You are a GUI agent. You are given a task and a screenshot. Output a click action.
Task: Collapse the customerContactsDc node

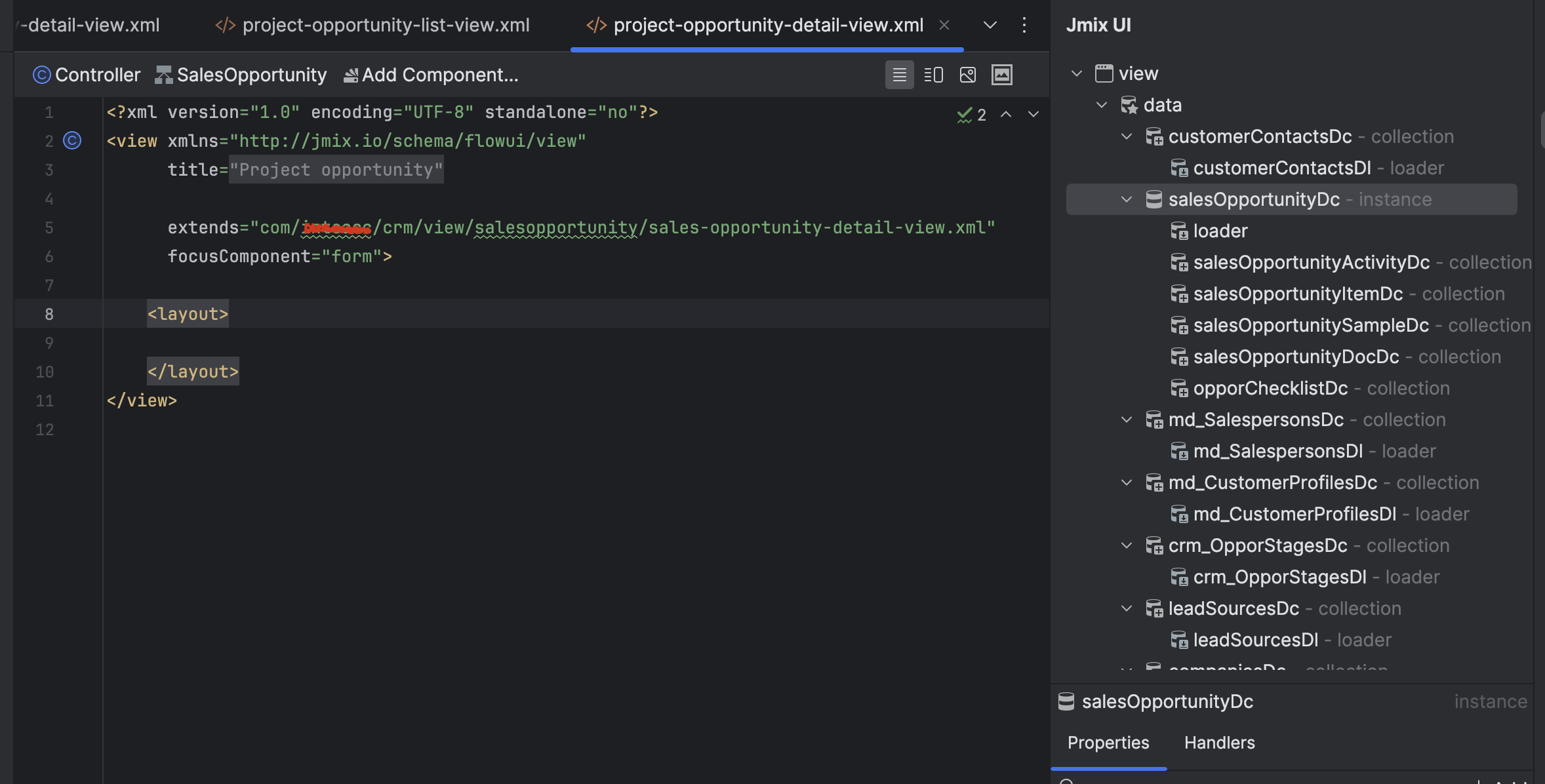(x=1127, y=136)
